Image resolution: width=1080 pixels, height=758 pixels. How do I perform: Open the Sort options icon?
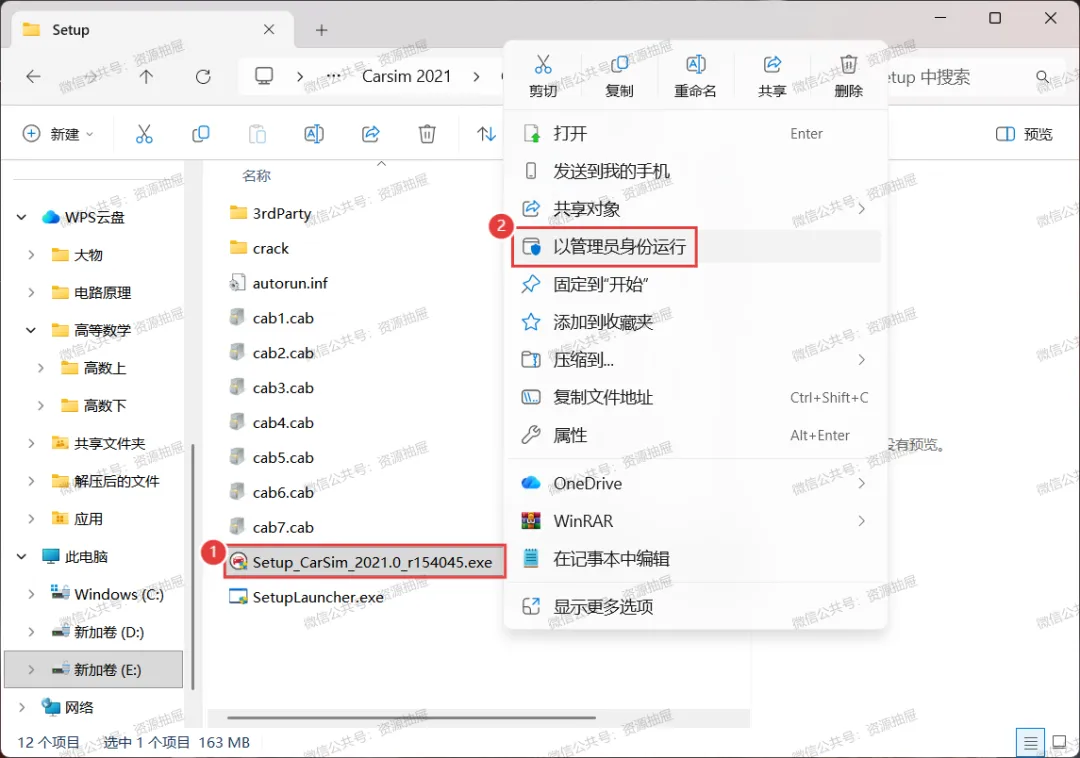pyautogui.click(x=486, y=134)
